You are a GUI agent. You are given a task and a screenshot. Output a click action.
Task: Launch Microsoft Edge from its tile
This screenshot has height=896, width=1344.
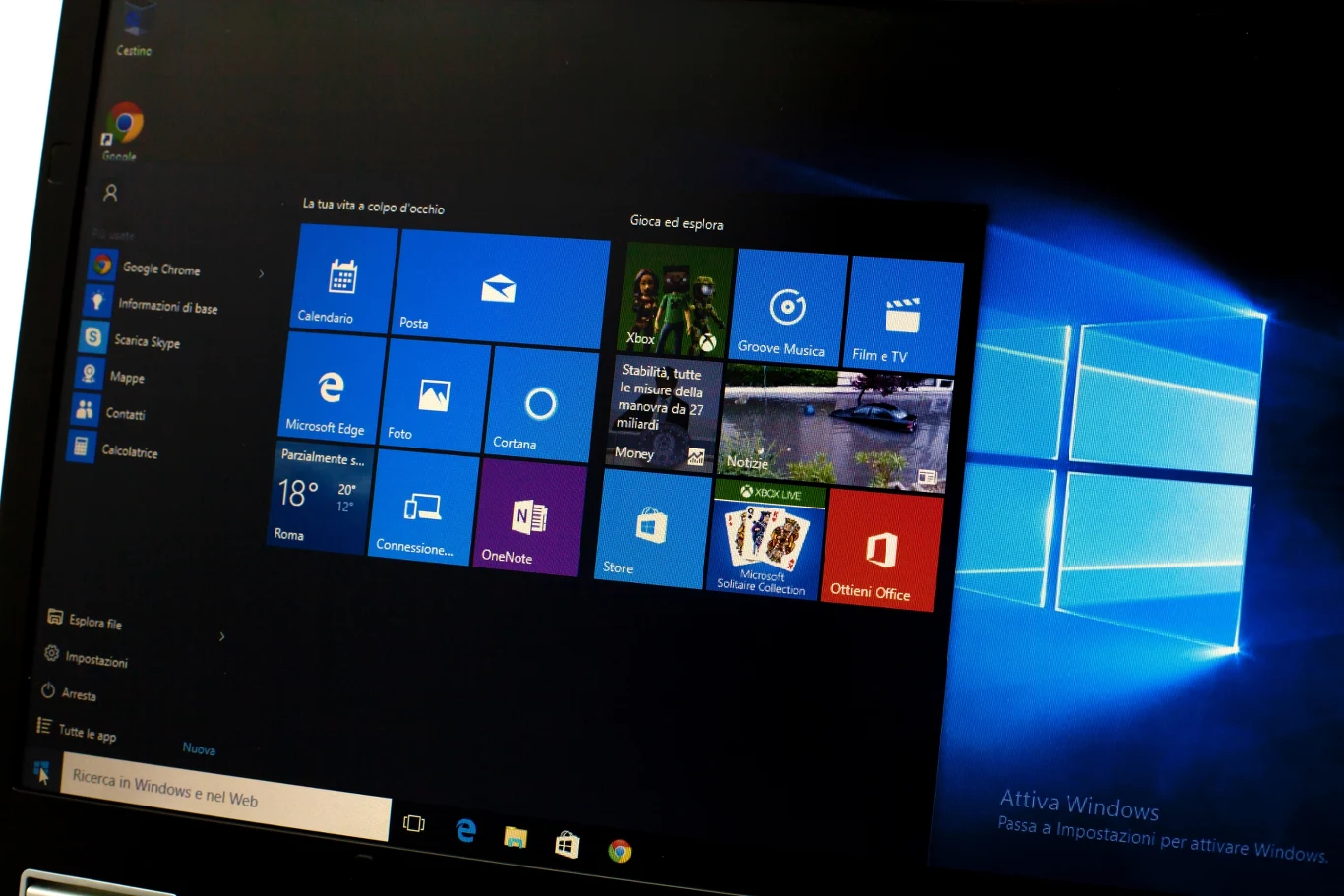(328, 393)
